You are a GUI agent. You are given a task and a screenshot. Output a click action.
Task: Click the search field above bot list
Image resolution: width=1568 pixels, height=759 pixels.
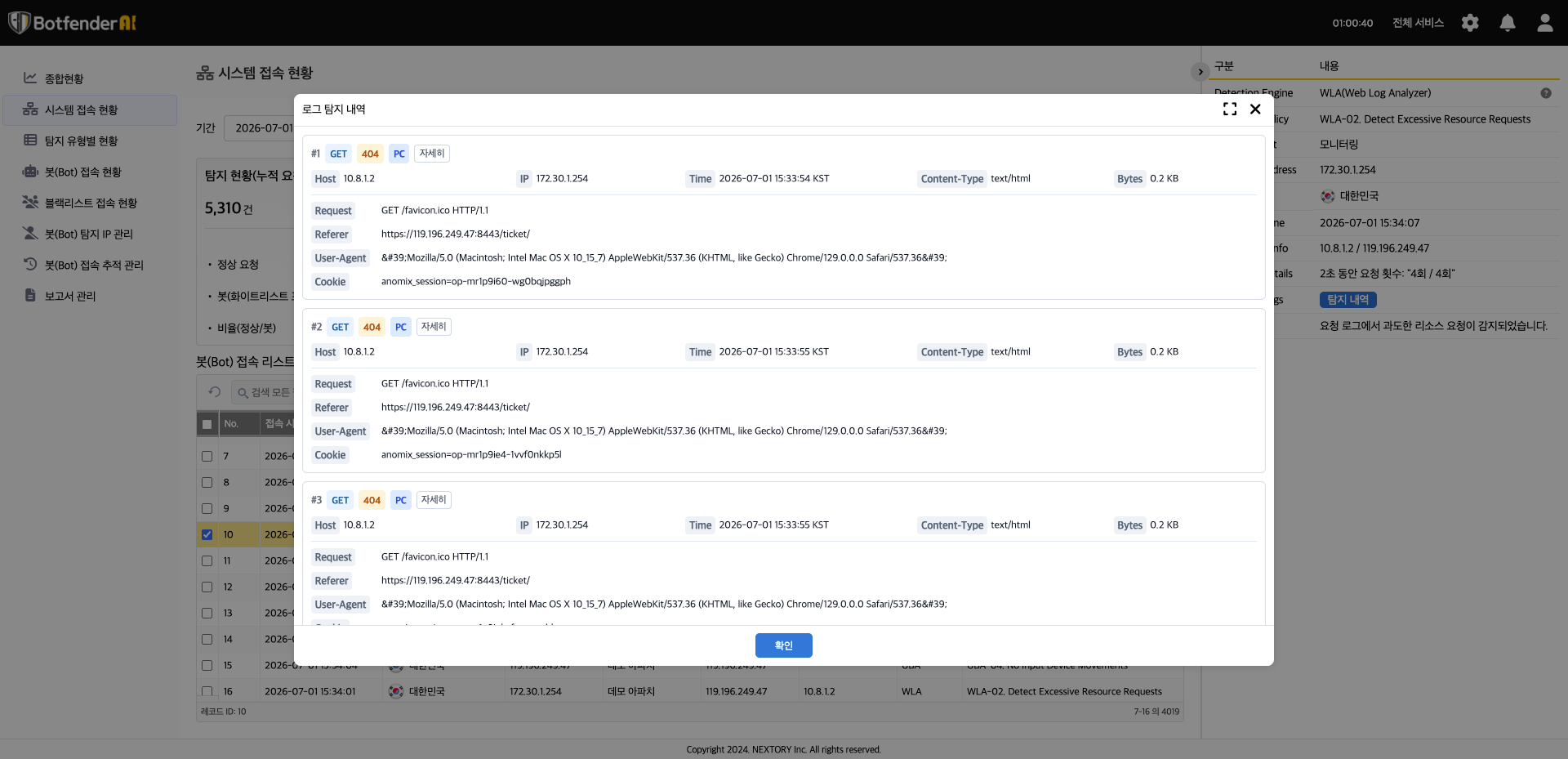click(263, 392)
